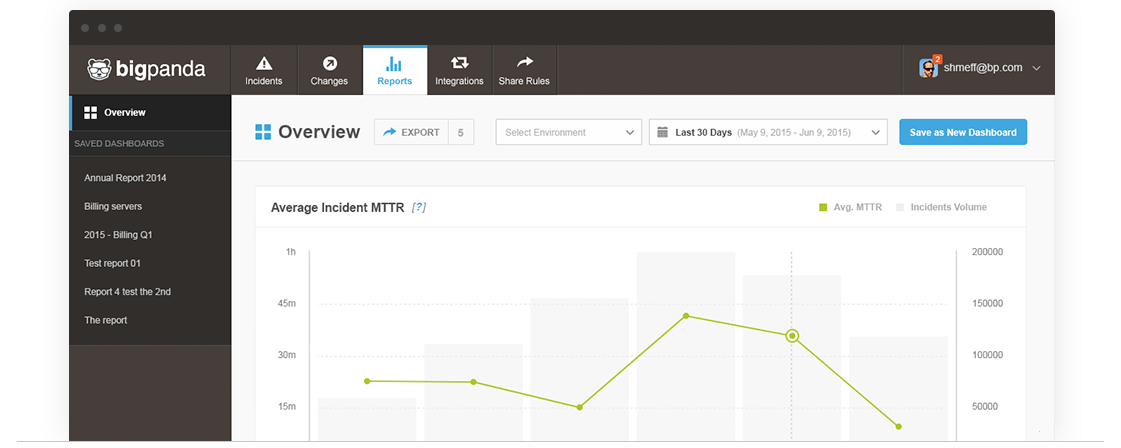Open the Changes tab
The width and height of the screenshot is (1121, 448).
click(x=329, y=70)
